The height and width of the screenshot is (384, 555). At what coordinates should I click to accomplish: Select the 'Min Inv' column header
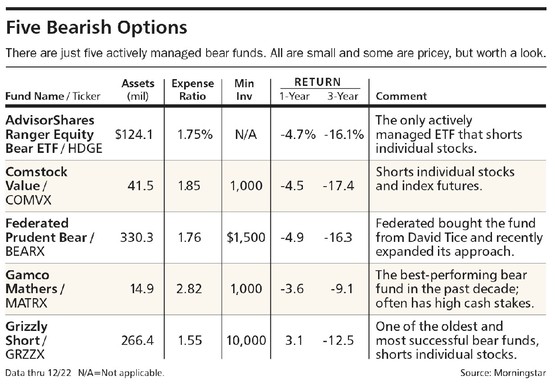[x=244, y=90]
